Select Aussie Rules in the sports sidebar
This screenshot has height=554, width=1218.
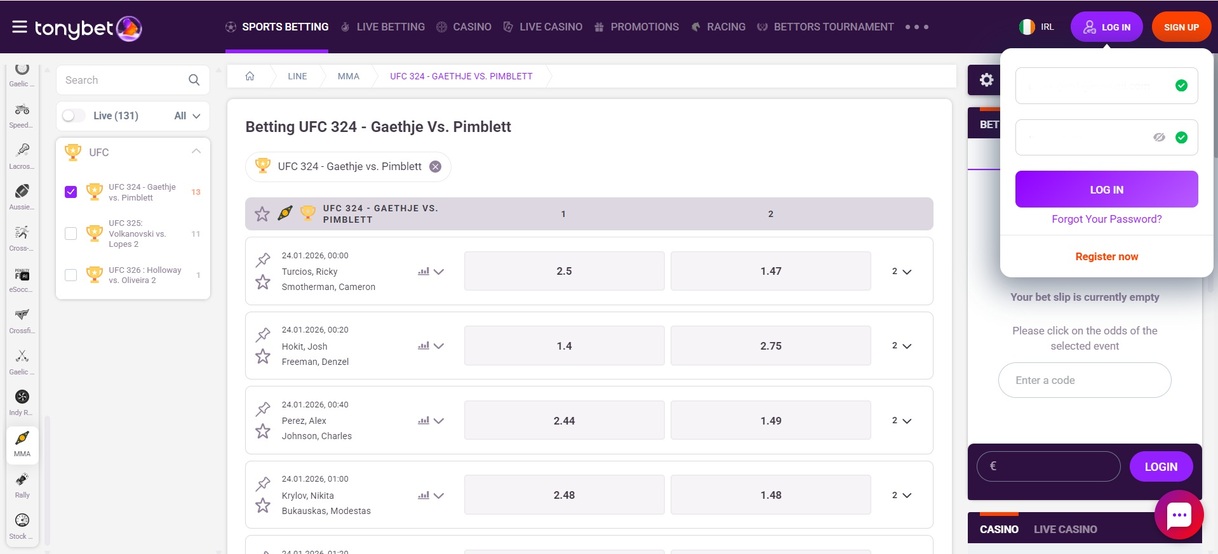[22, 197]
